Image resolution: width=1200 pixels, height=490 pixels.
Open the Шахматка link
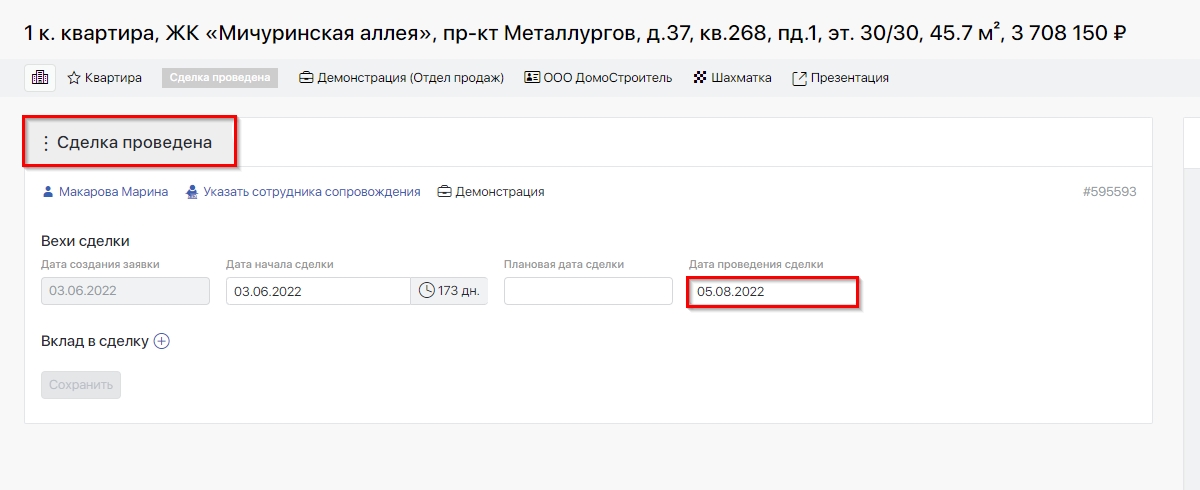click(741, 78)
